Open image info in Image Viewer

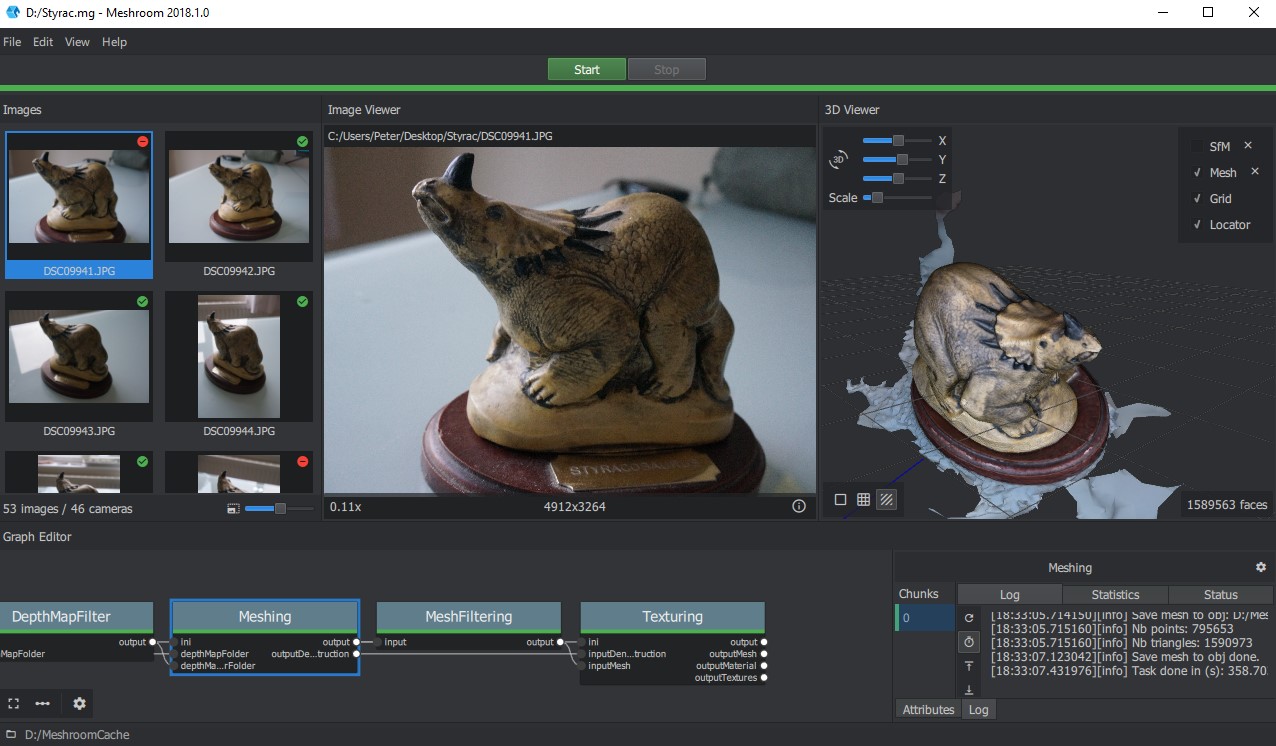click(x=799, y=507)
